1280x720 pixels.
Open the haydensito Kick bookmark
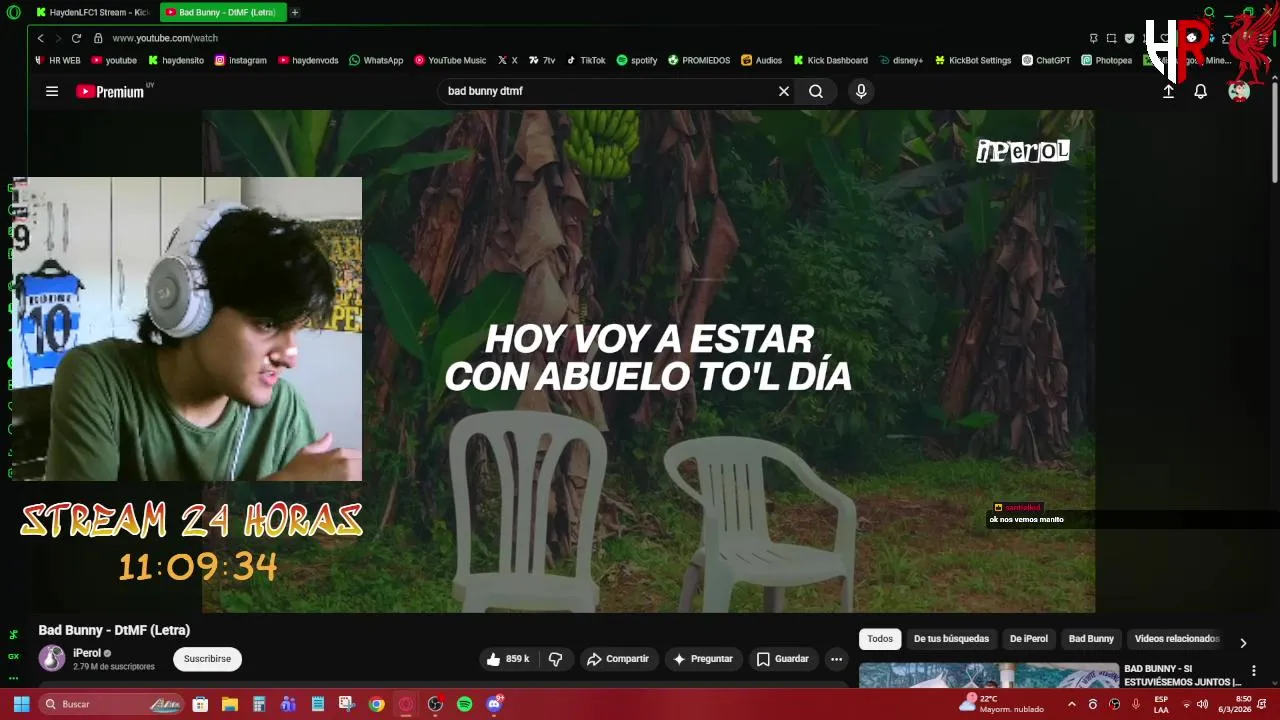click(x=176, y=60)
